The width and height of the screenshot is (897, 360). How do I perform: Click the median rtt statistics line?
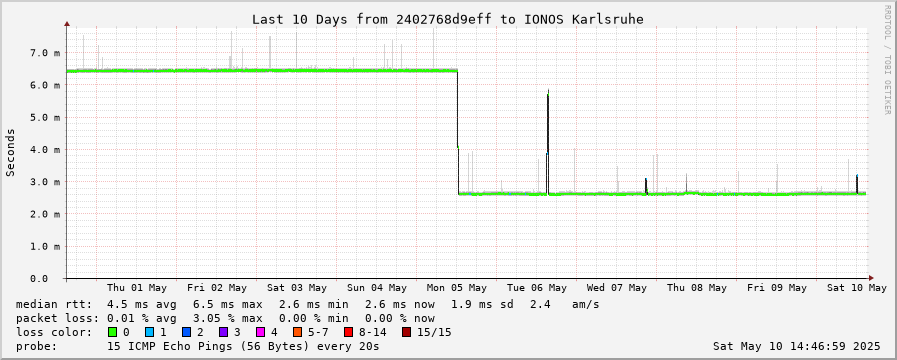click(x=308, y=304)
